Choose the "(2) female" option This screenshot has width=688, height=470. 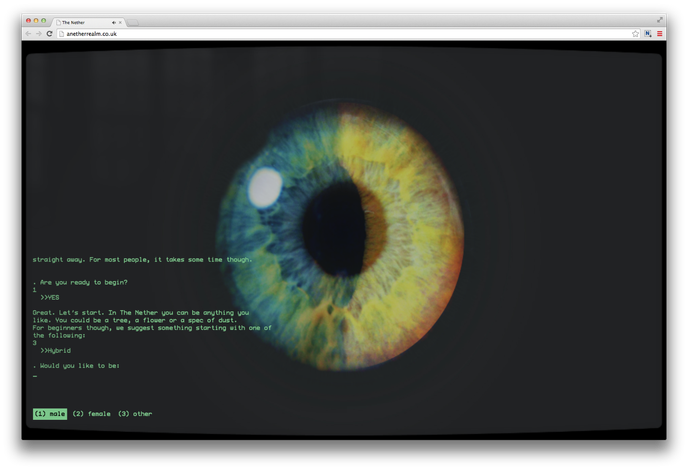pyautogui.click(x=91, y=413)
